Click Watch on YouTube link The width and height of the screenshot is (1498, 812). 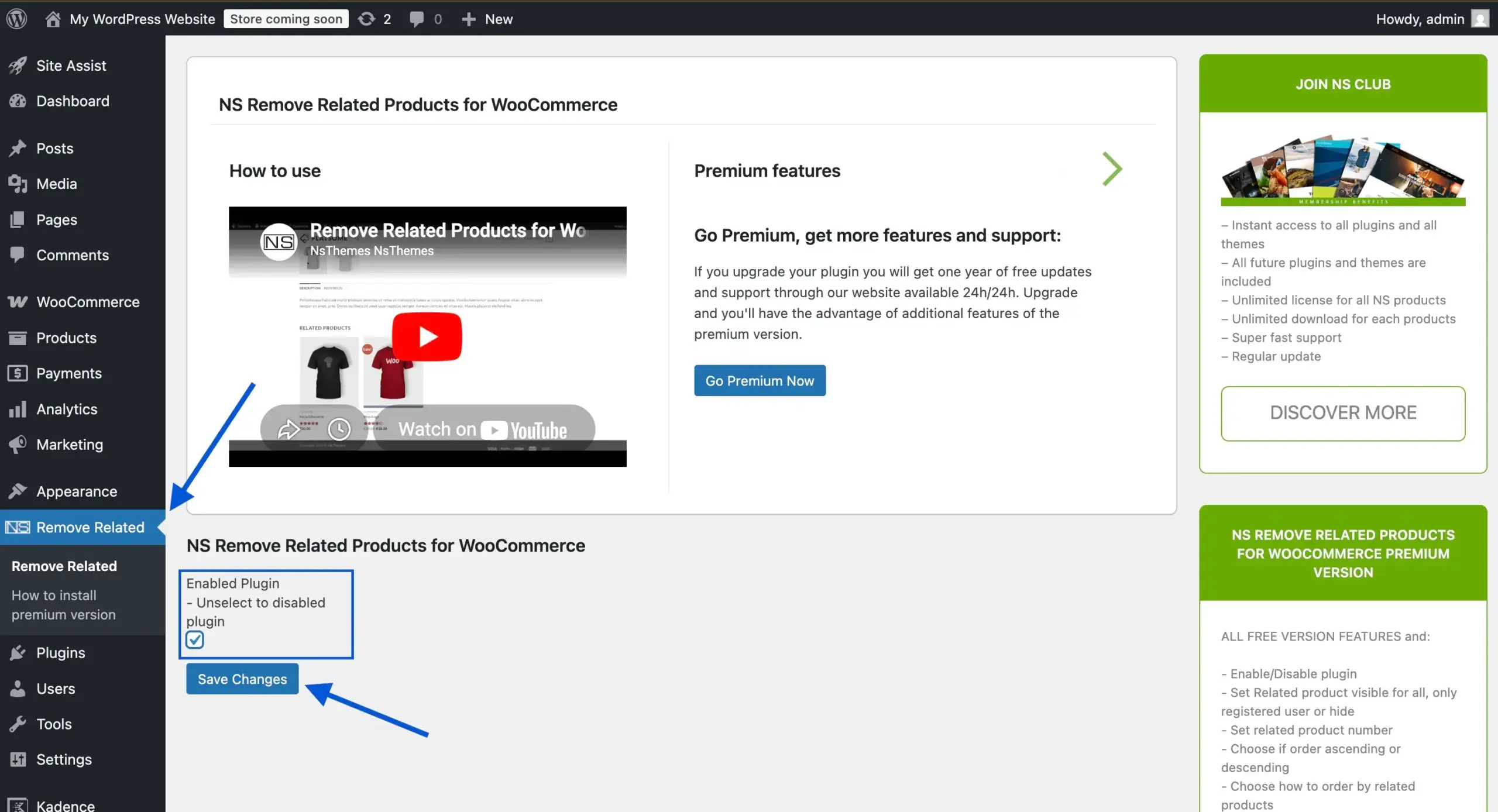coord(483,429)
